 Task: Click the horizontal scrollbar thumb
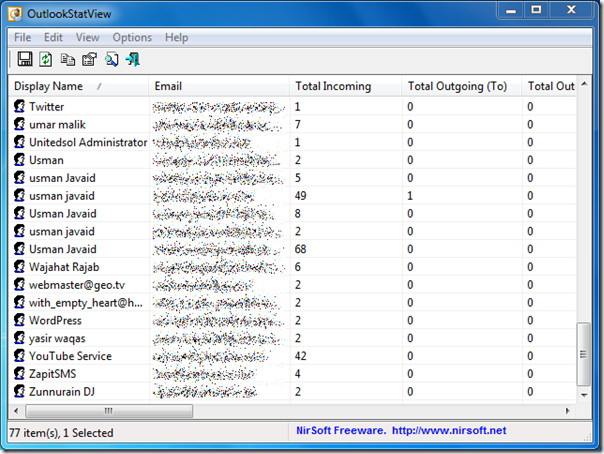tap(109, 411)
